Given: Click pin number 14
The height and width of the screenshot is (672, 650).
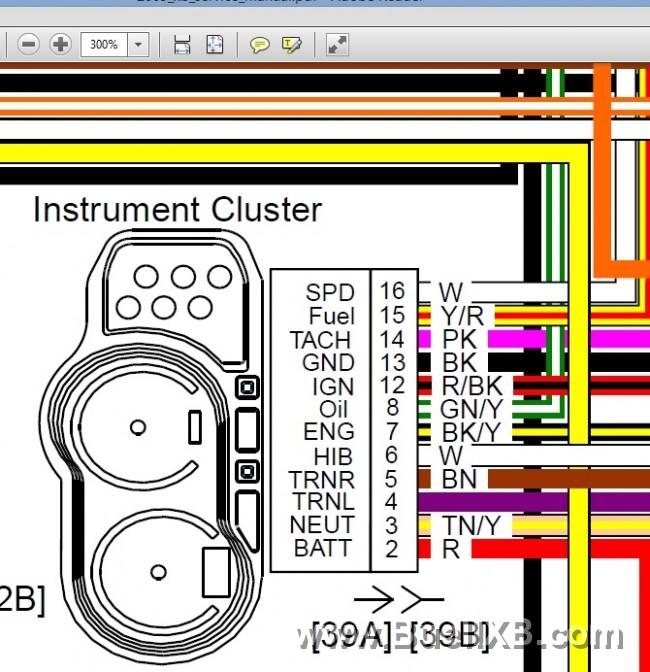Looking at the screenshot, I should pos(392,339).
